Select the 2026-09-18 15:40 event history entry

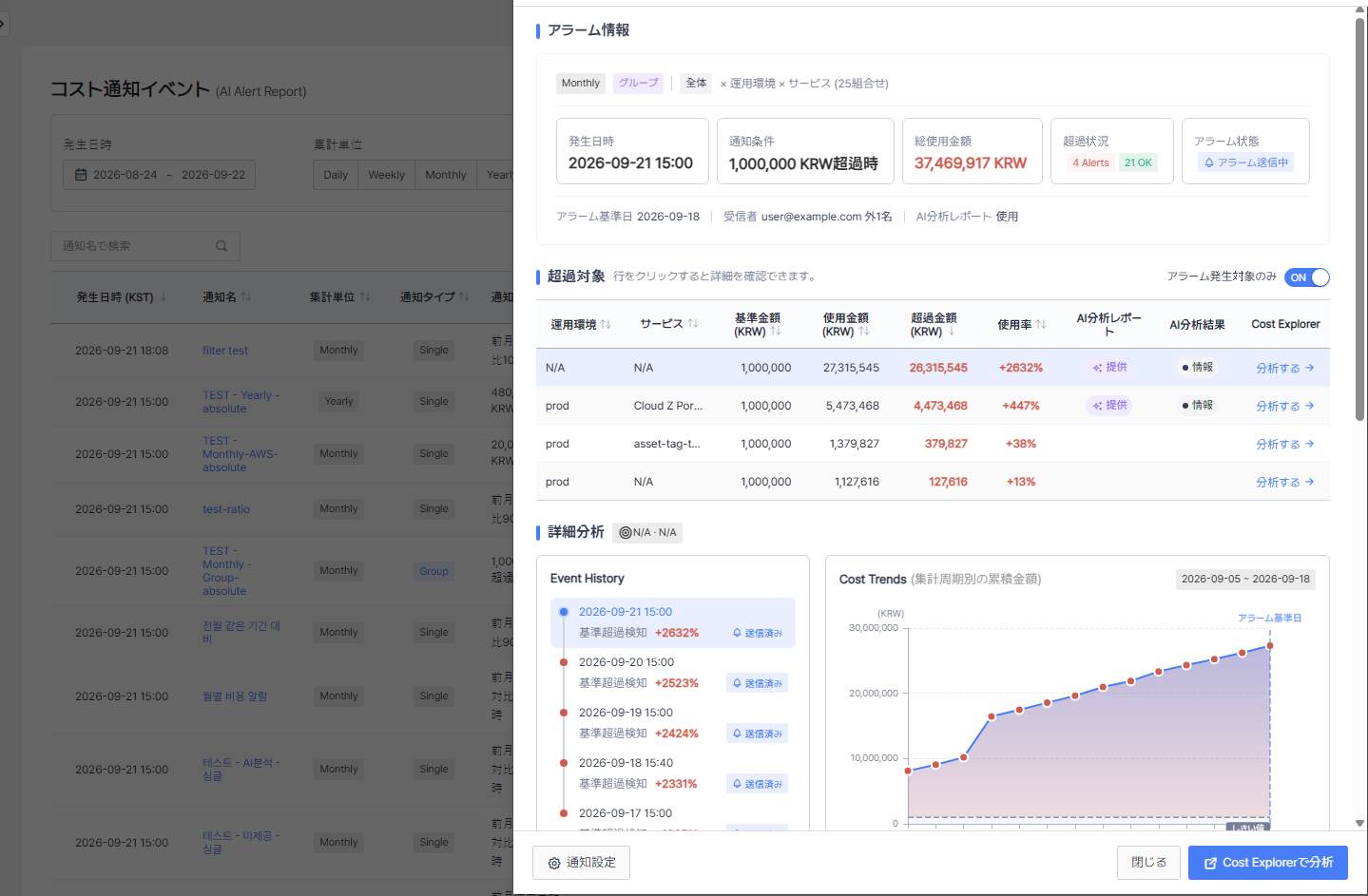pos(673,773)
